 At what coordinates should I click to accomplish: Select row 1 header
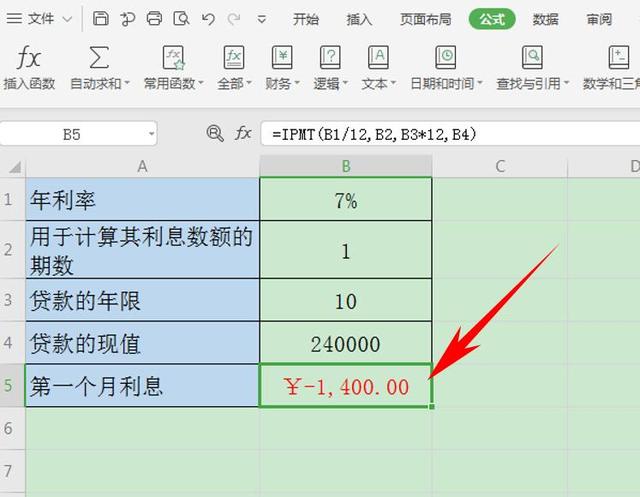tap(12, 199)
